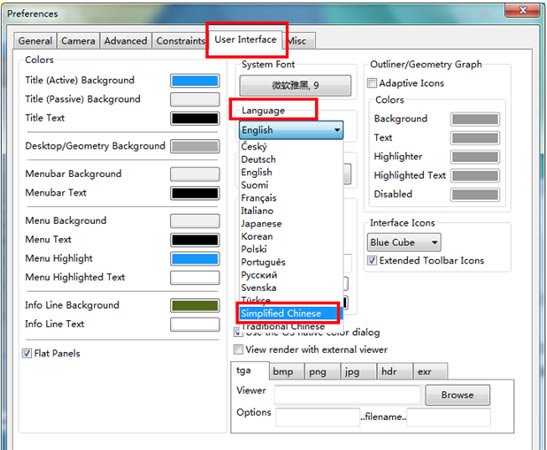The height and width of the screenshot is (450, 547).
Task: Click the Outliner Background color swatch
Action: pos(475,119)
